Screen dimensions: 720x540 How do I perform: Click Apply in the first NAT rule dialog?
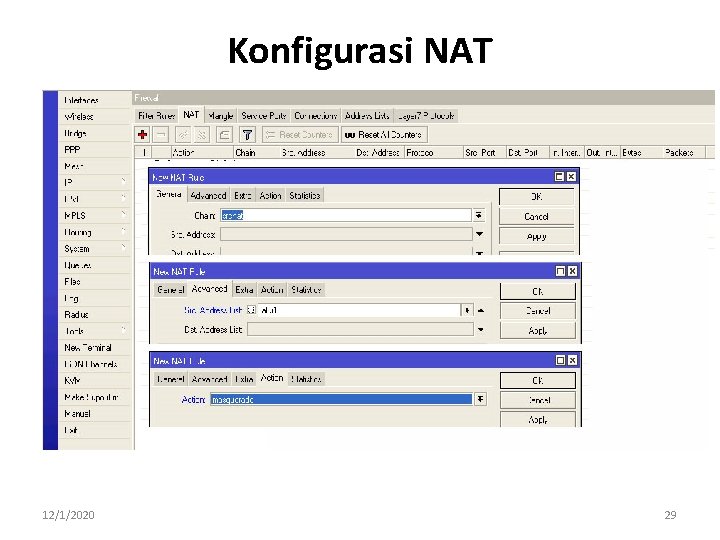pos(536,236)
